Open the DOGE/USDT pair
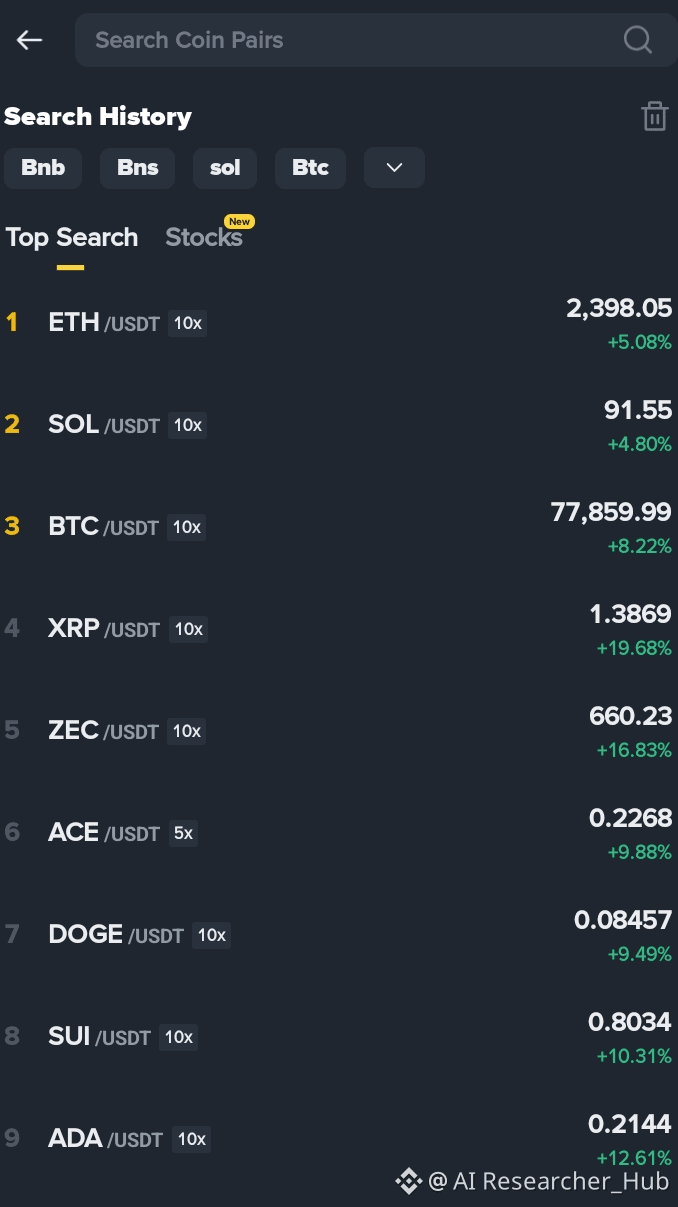 coord(339,935)
